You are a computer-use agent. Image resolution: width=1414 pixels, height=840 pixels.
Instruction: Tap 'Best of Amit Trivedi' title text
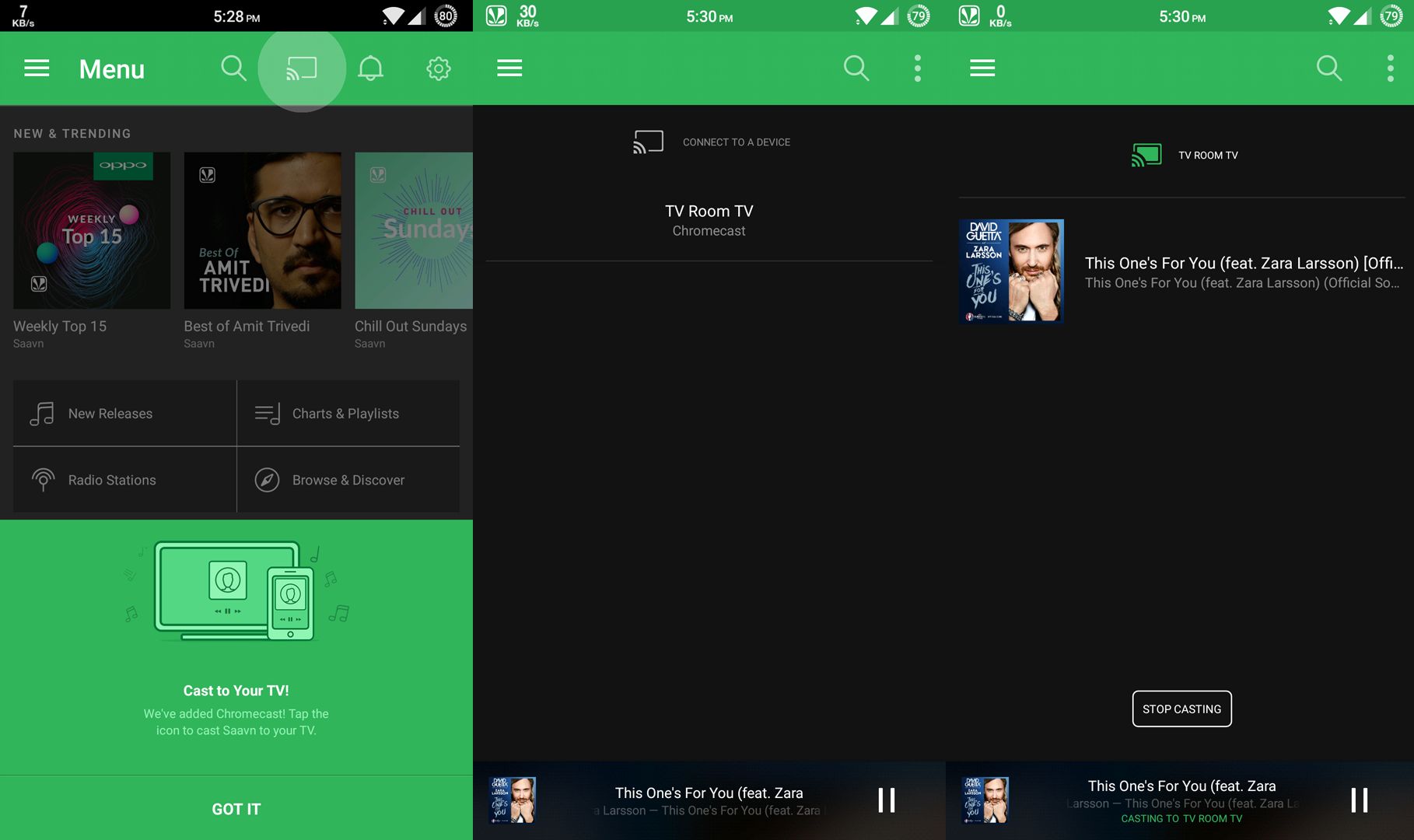pyautogui.click(x=247, y=326)
